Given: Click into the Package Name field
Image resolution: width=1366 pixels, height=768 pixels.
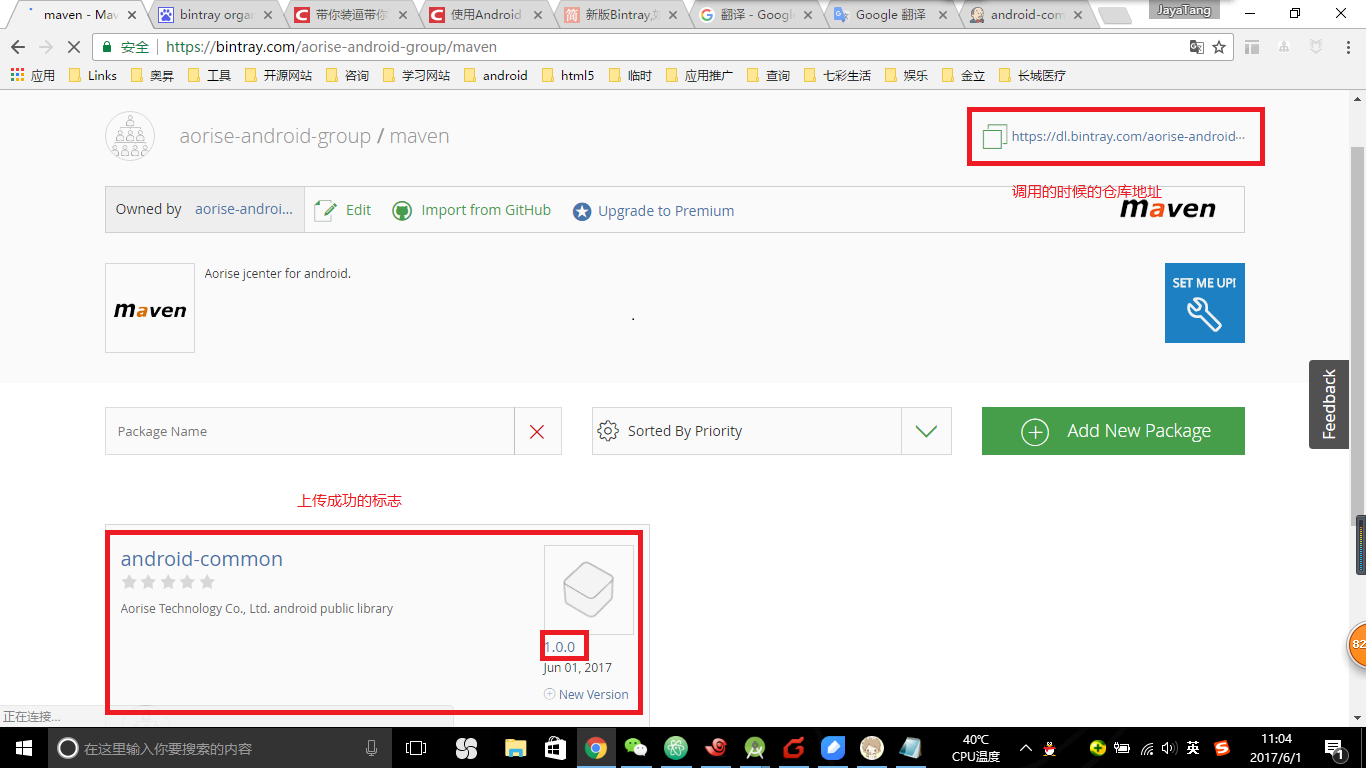Looking at the screenshot, I should [x=310, y=431].
